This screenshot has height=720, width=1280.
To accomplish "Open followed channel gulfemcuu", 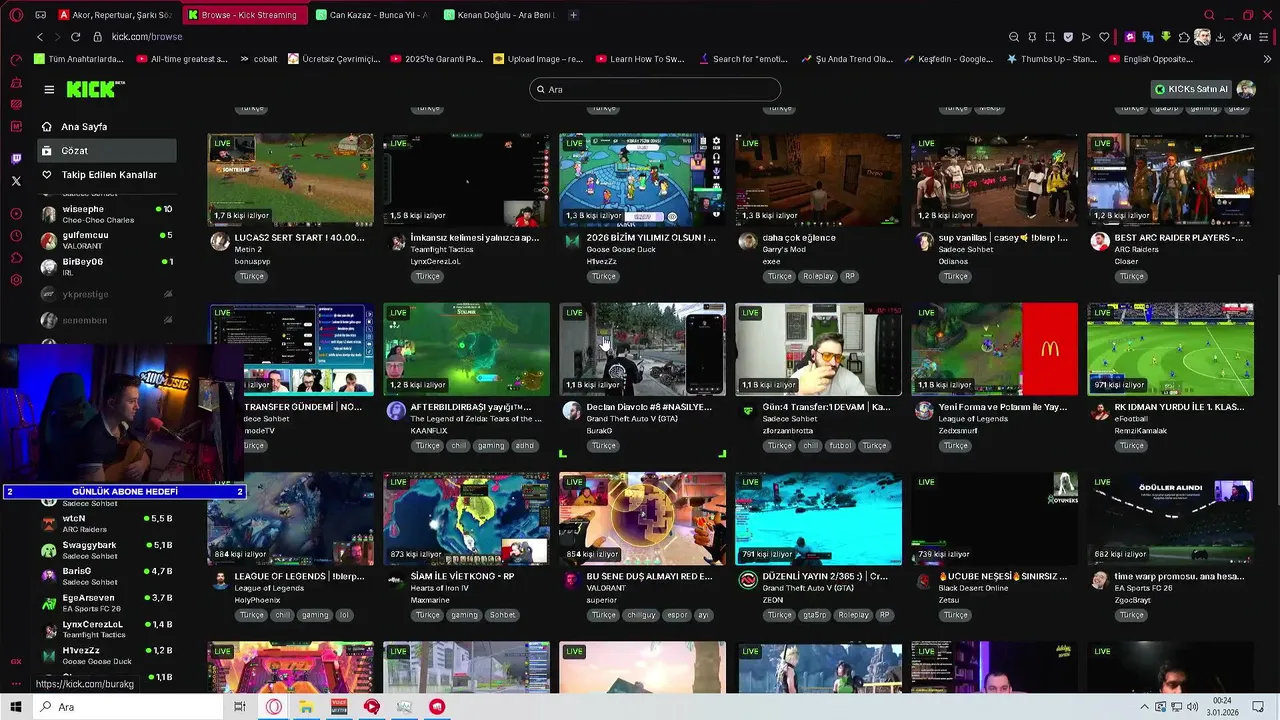I will coord(106,240).
